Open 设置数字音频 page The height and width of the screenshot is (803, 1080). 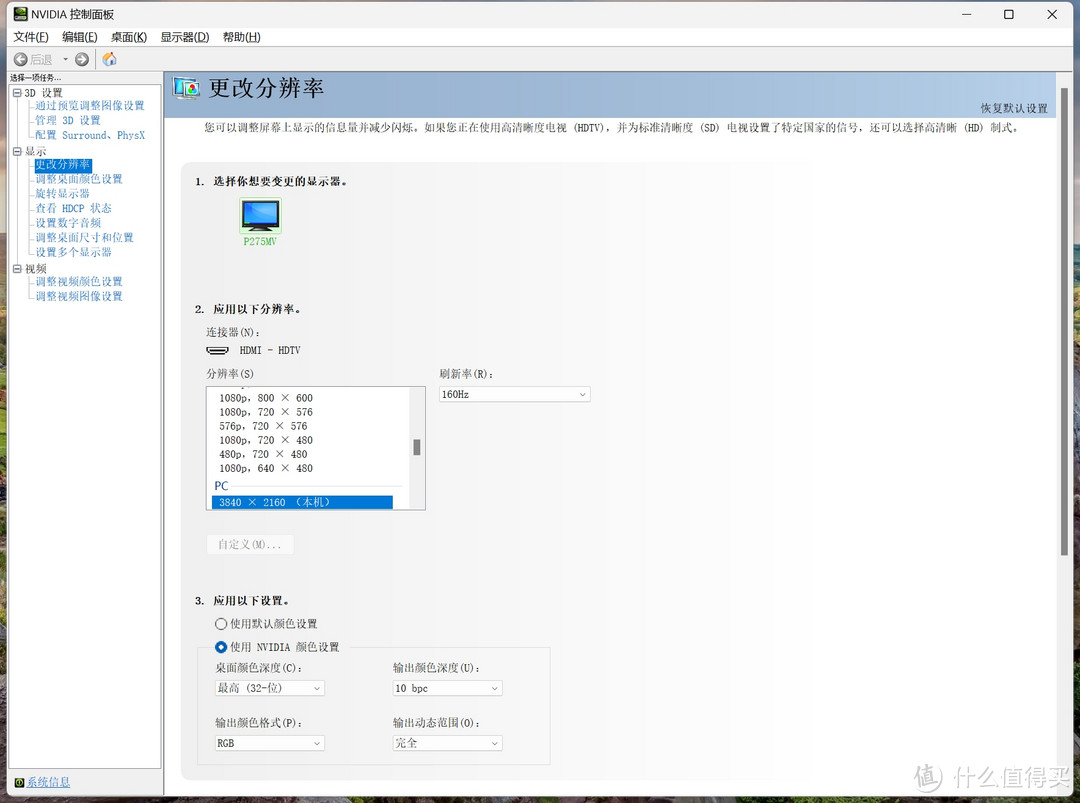coord(68,223)
